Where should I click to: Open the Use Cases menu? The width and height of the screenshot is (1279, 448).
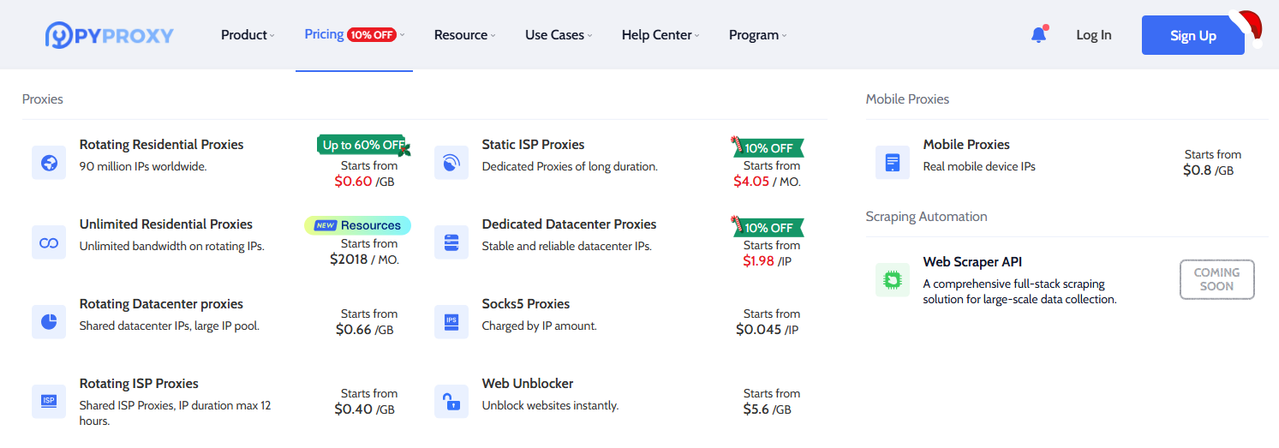(x=558, y=35)
